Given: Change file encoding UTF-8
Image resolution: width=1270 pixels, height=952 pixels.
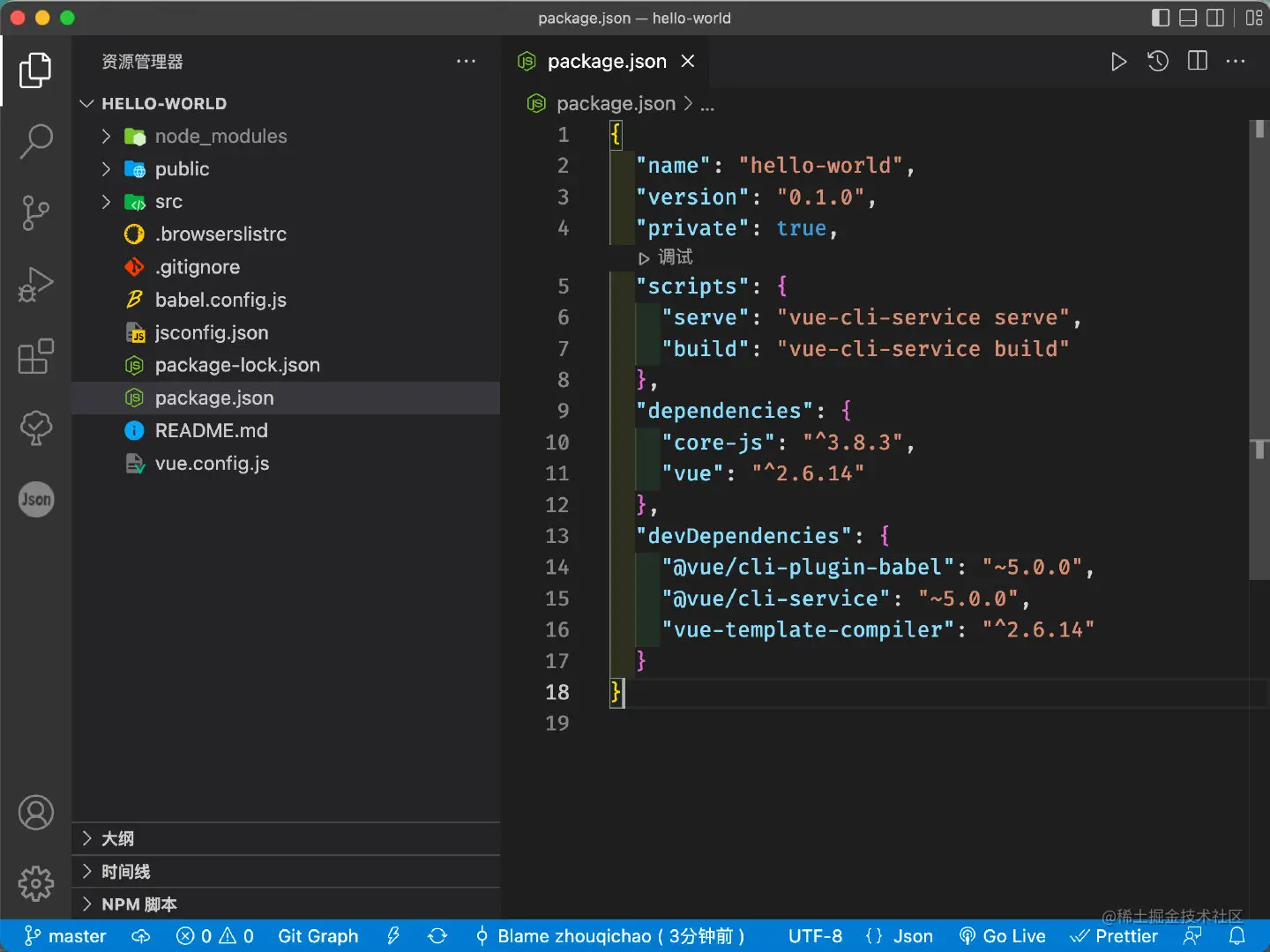Looking at the screenshot, I should tap(815, 936).
